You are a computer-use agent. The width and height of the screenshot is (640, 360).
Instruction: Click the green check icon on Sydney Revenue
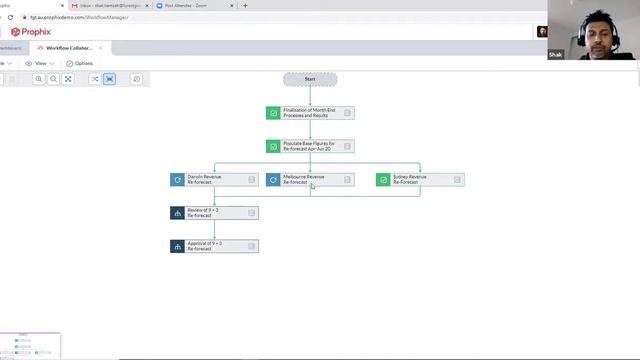[383, 180]
